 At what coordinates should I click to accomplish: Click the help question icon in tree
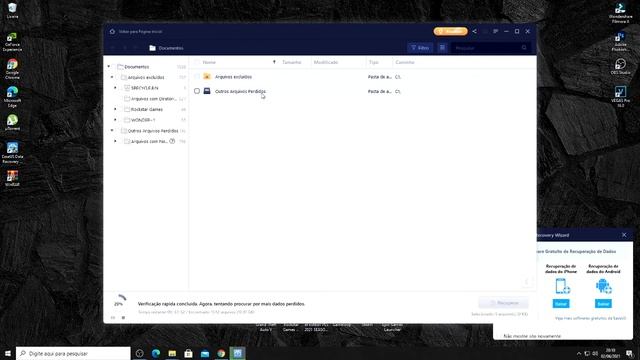click(x=172, y=141)
